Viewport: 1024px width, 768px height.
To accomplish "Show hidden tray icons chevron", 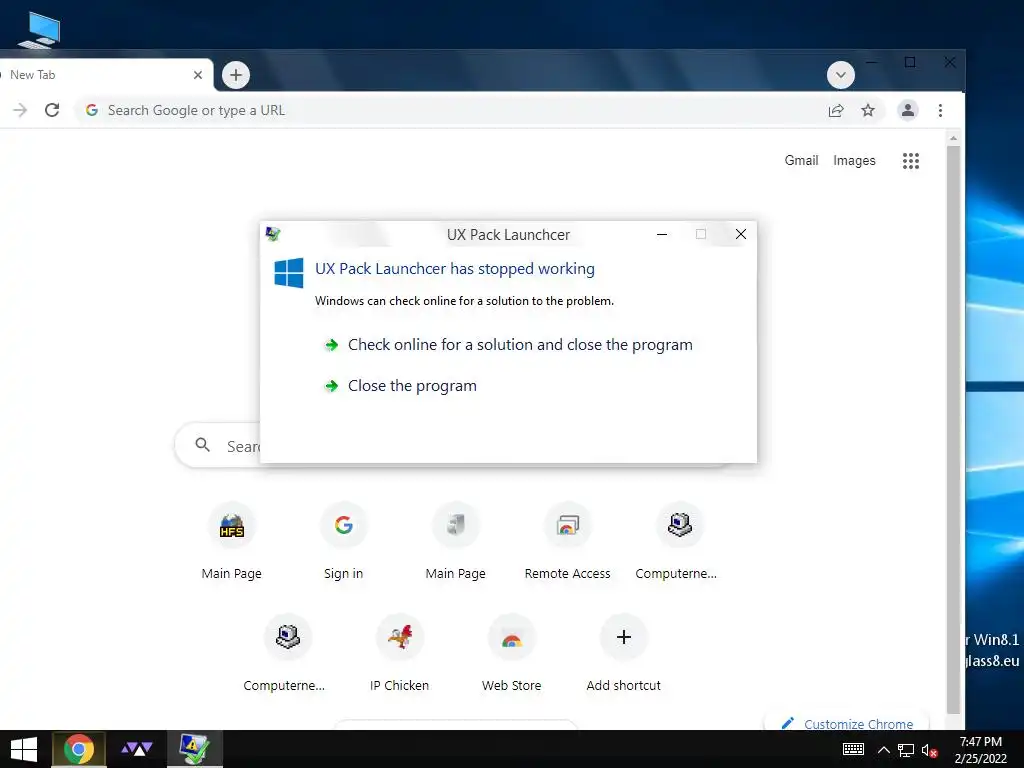I will (884, 750).
